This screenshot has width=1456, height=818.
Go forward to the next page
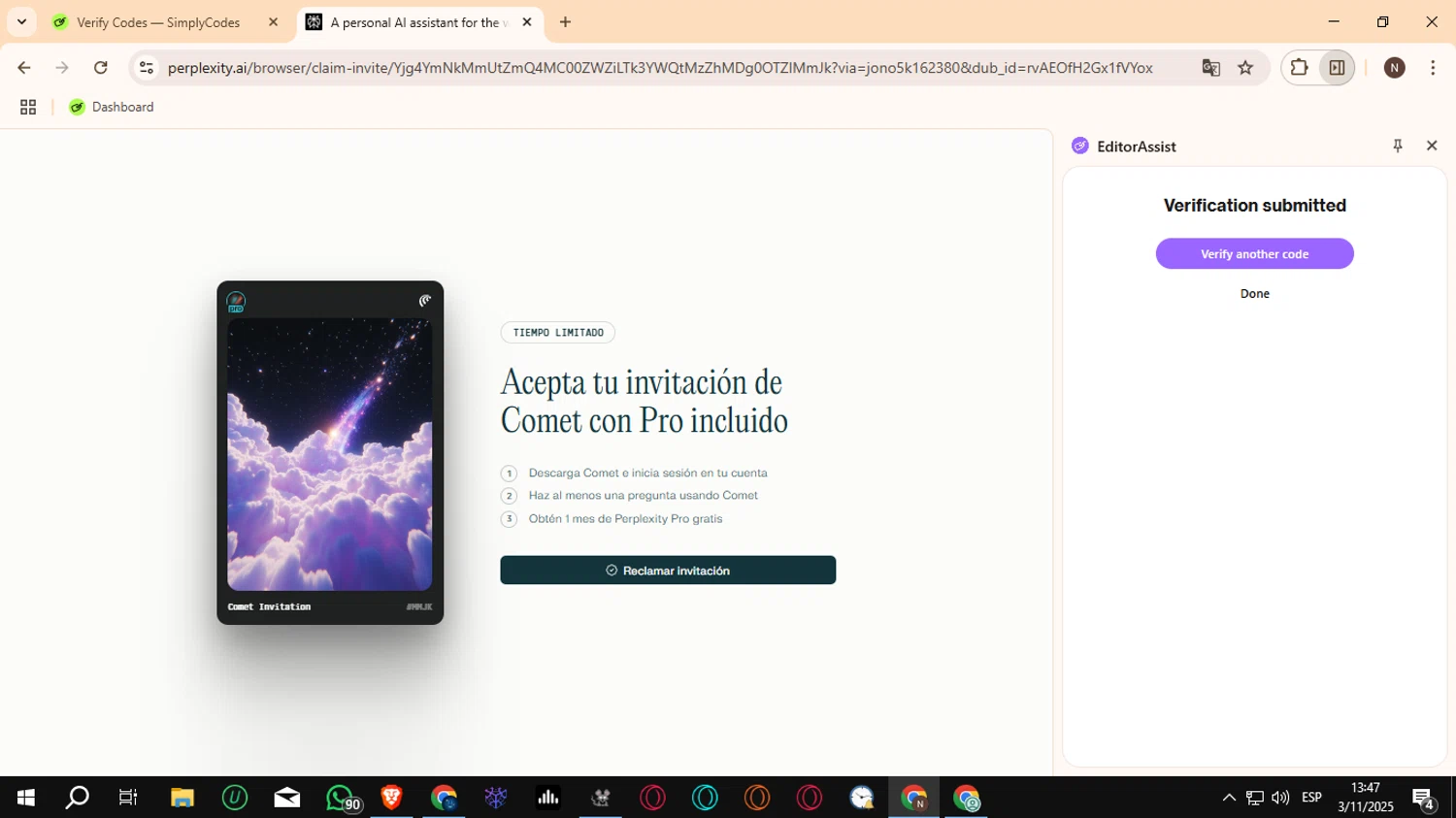(x=62, y=67)
